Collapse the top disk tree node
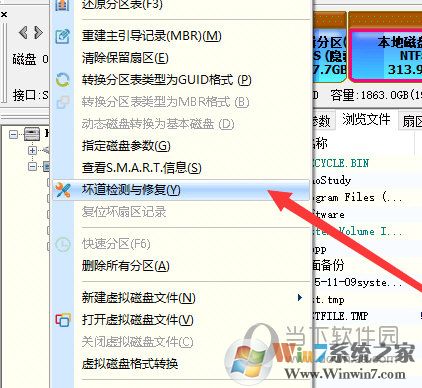This screenshot has width=422, height=388. point(14,134)
